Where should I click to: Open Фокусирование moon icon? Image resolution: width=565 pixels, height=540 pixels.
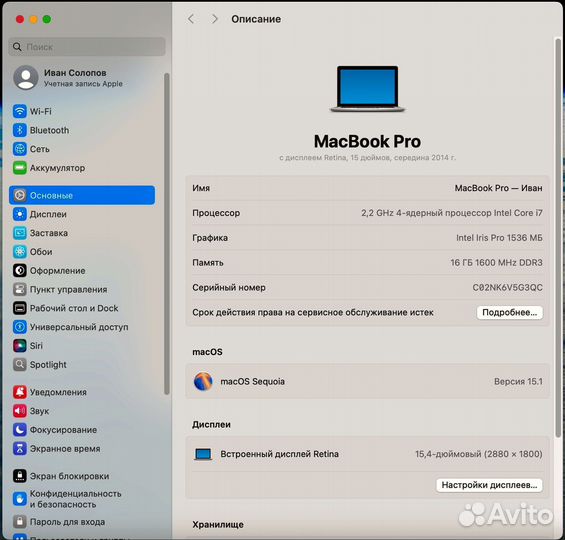click(x=20, y=429)
